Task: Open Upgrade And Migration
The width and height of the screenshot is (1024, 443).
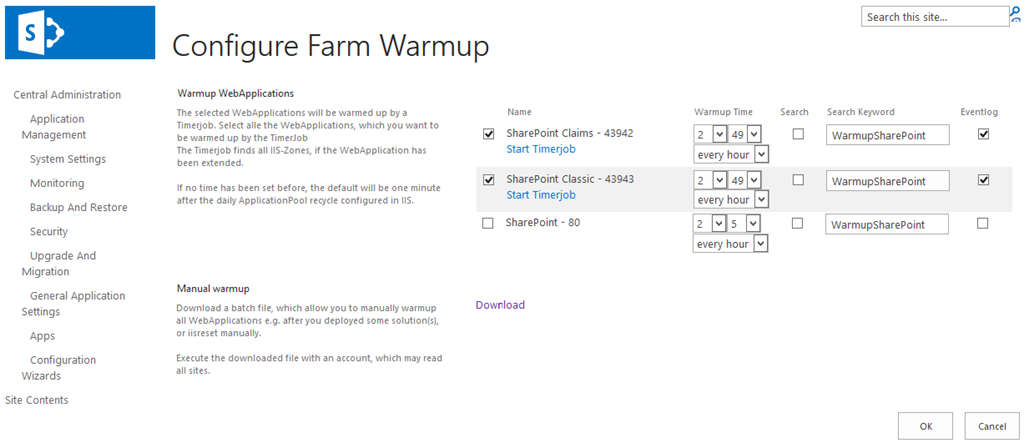Action: pos(59,263)
